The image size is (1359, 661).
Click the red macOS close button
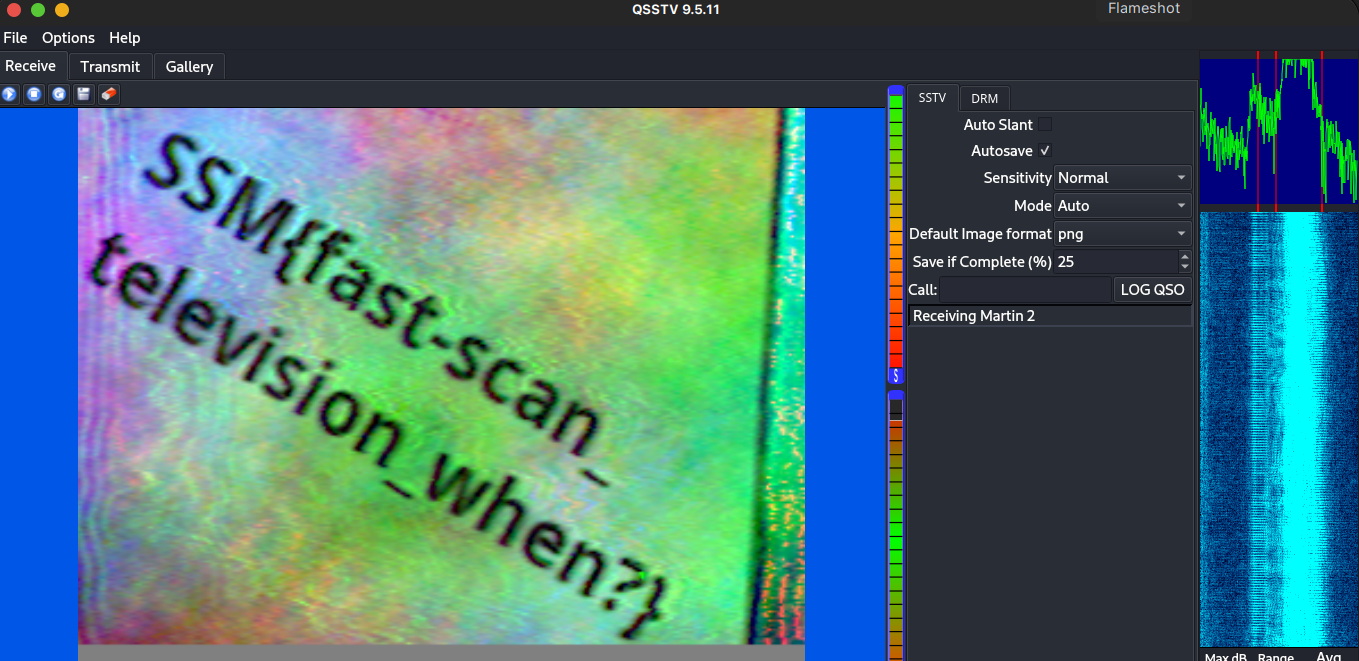(14, 10)
